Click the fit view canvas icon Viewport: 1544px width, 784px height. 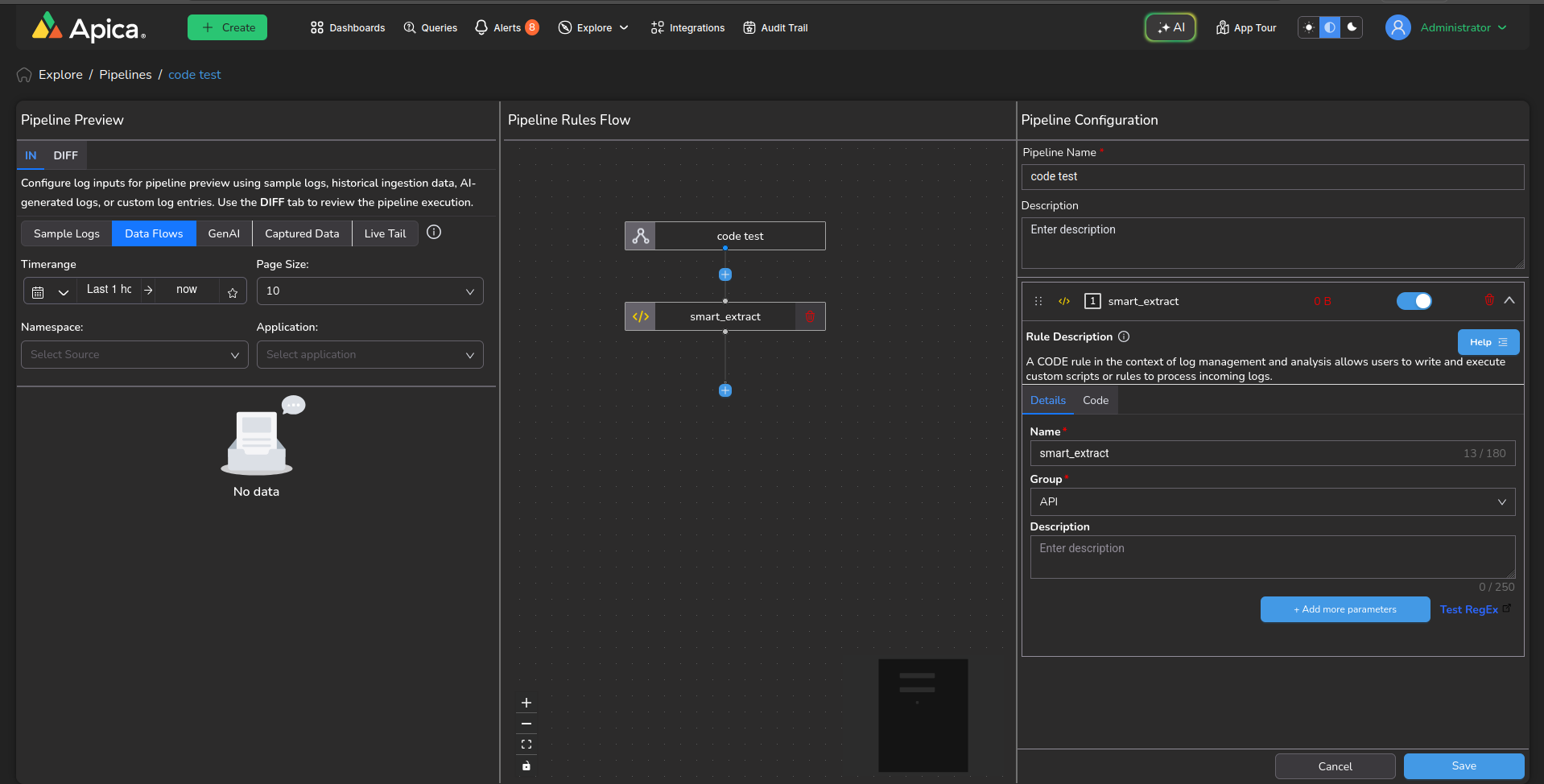[x=526, y=745]
